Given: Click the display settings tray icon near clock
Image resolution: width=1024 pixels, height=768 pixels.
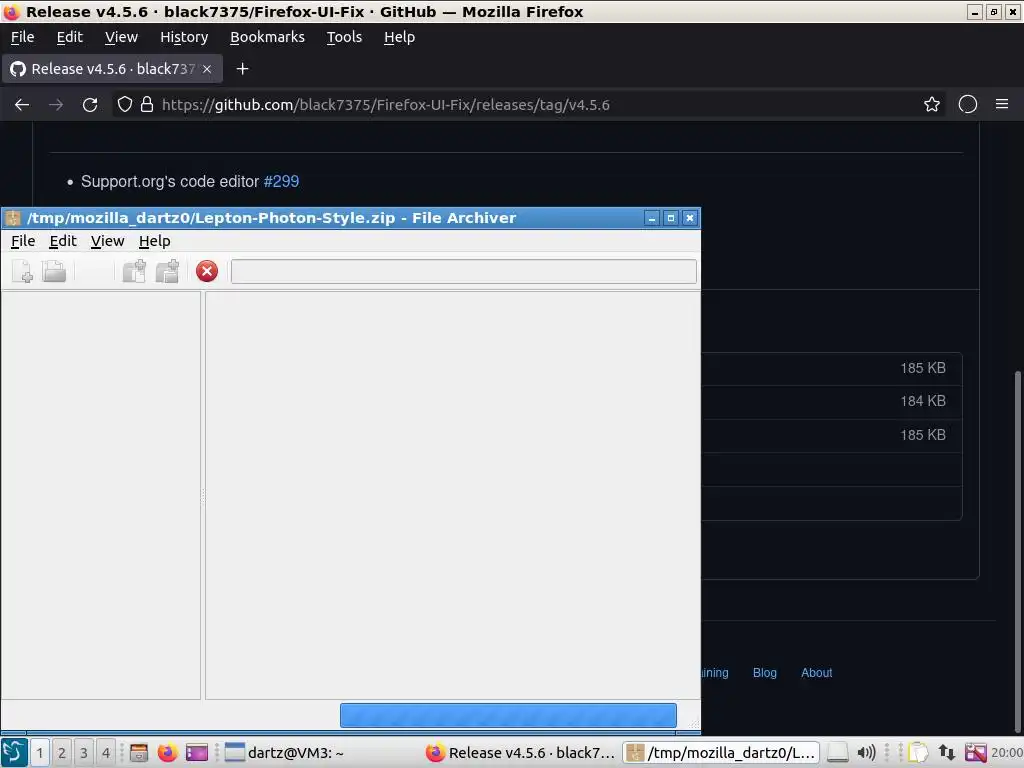Looking at the screenshot, I should coord(976,753).
